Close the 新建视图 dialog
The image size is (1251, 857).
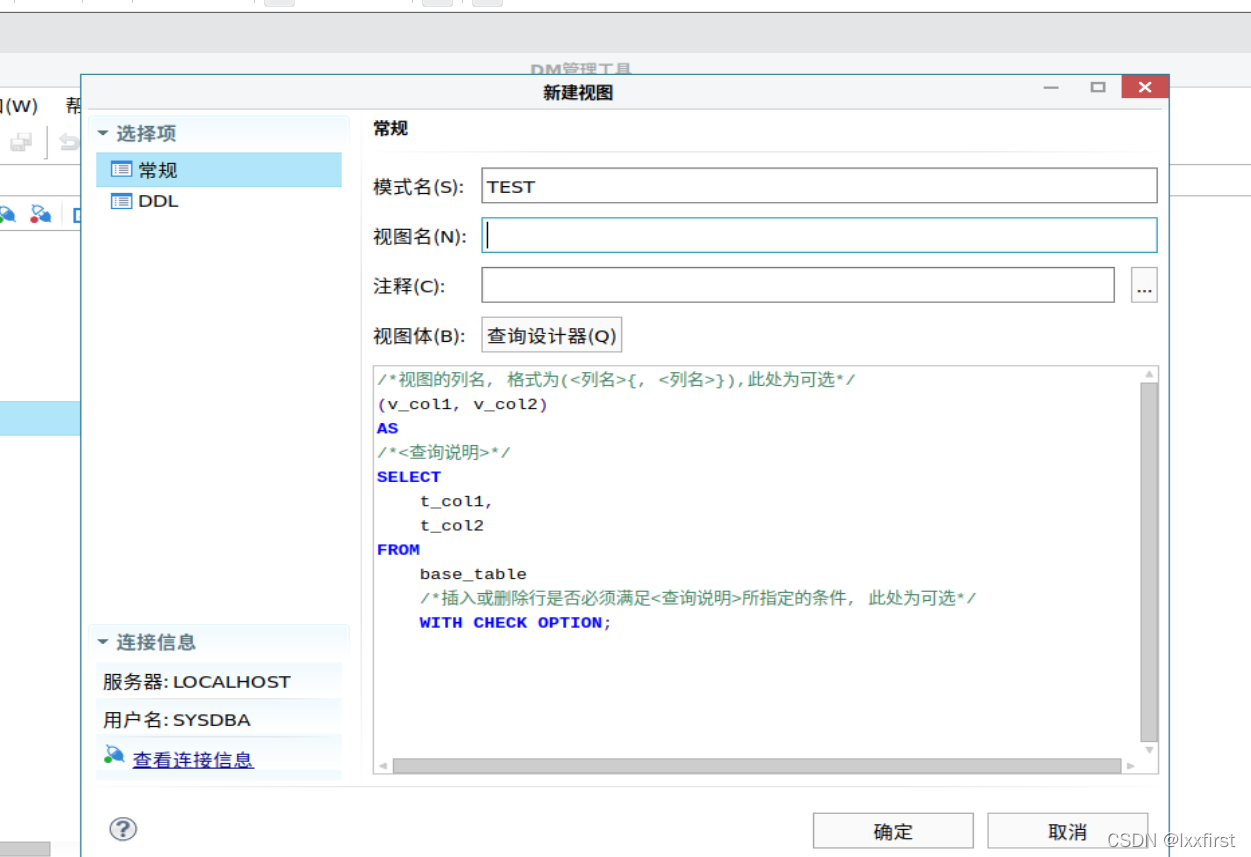click(x=1145, y=88)
